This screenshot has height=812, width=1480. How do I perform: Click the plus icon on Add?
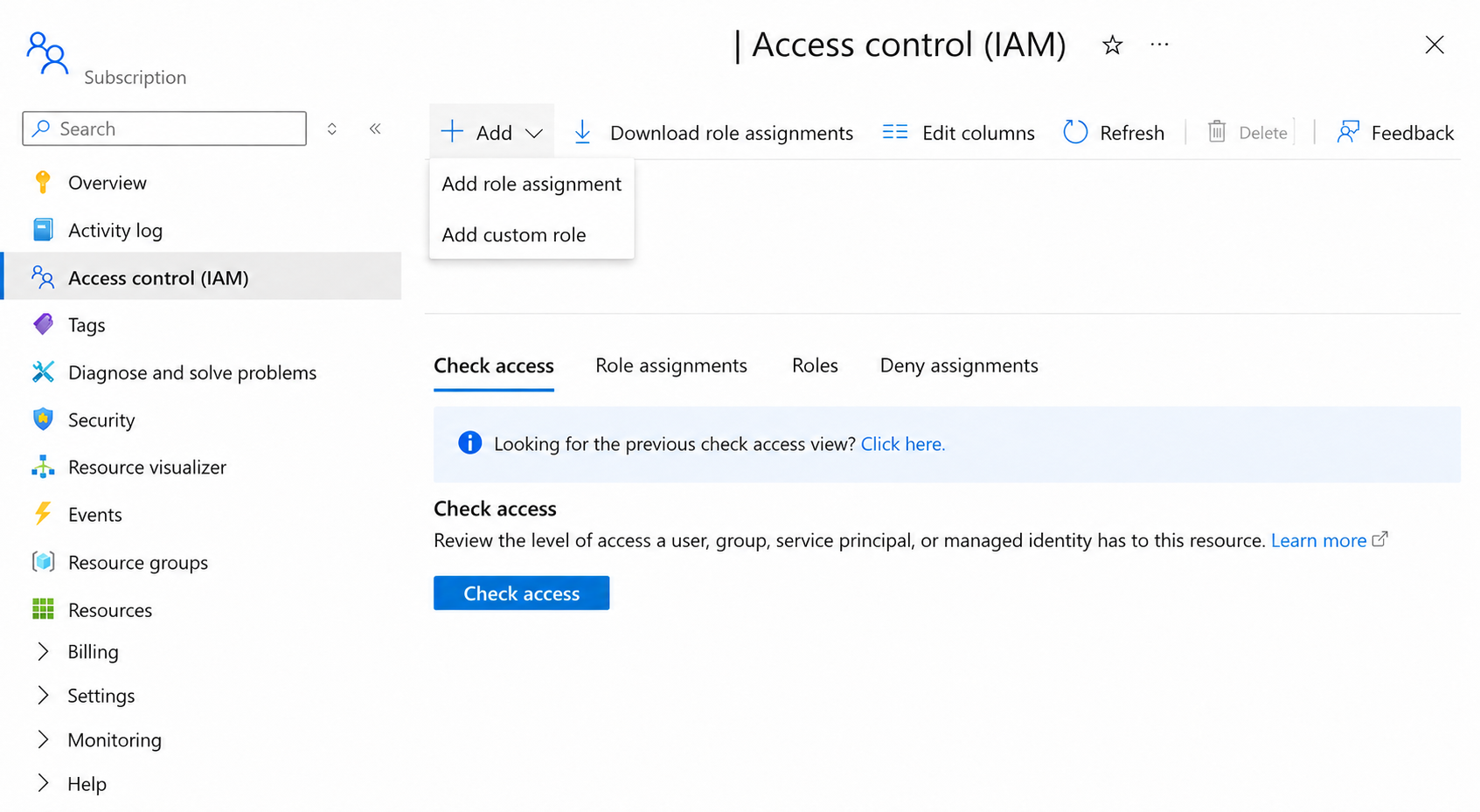pos(452,132)
